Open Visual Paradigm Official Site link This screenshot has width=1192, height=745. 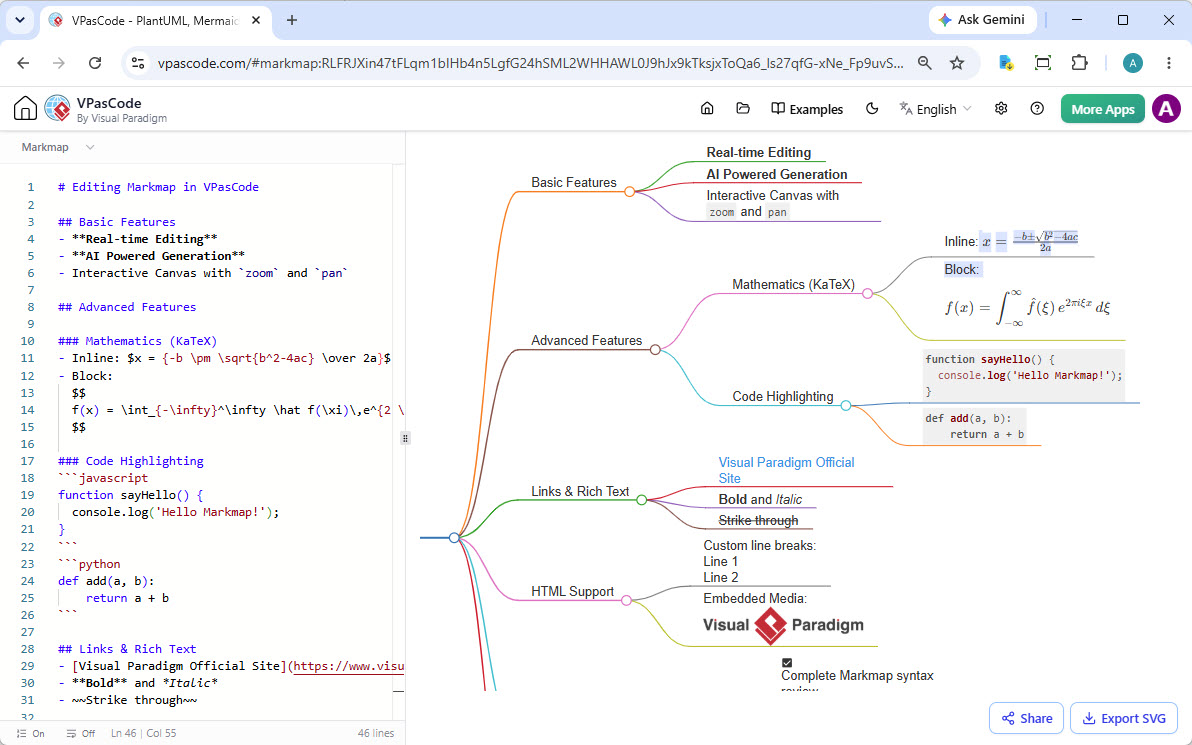tap(786, 471)
